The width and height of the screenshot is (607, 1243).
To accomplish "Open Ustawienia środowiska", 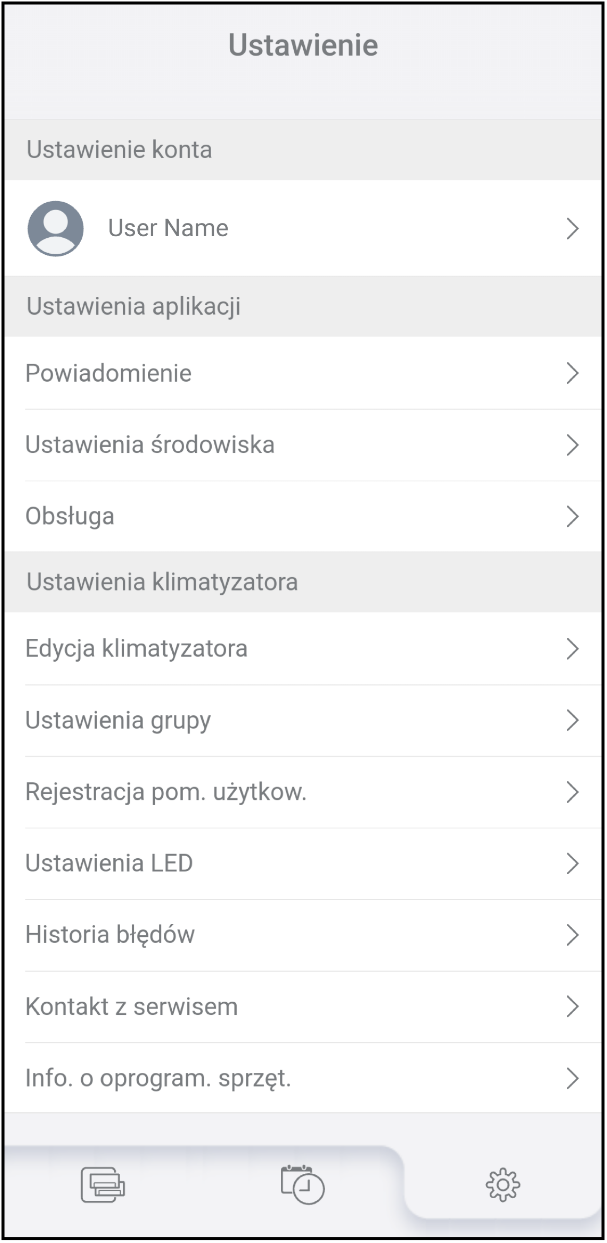I will tap(150, 445).
